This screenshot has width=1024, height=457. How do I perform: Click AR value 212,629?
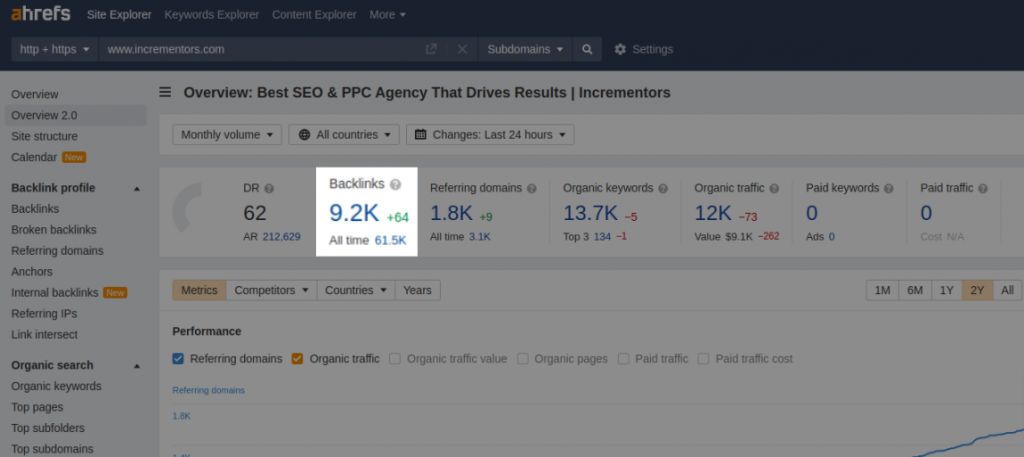(x=281, y=236)
